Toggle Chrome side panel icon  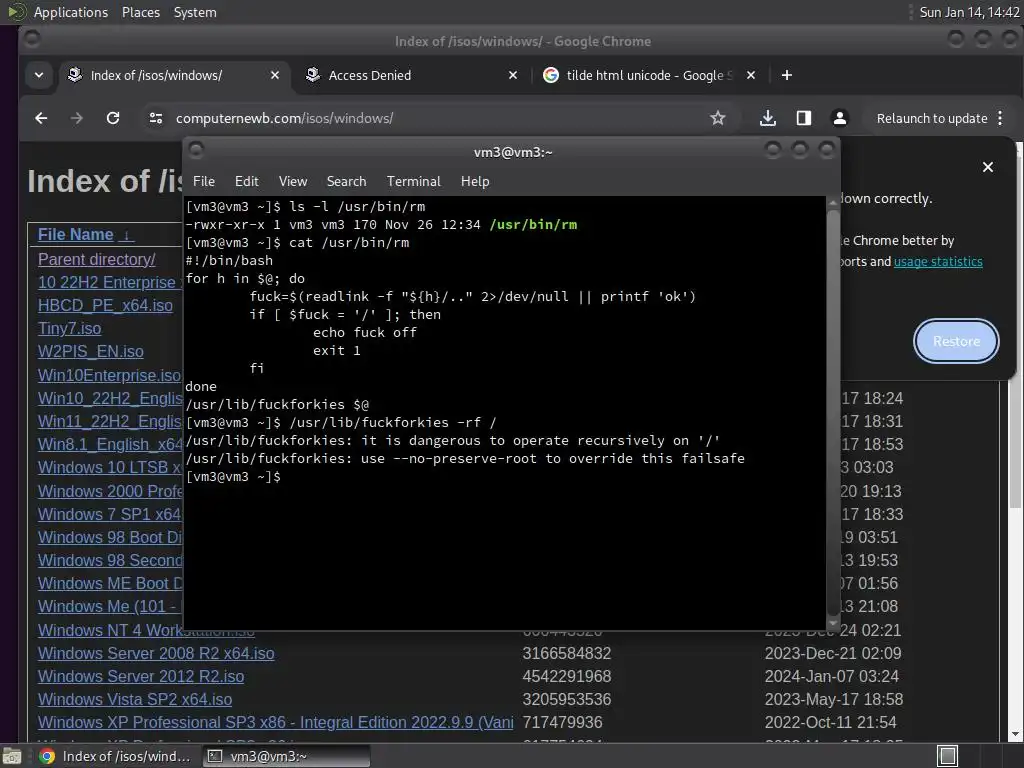click(804, 118)
